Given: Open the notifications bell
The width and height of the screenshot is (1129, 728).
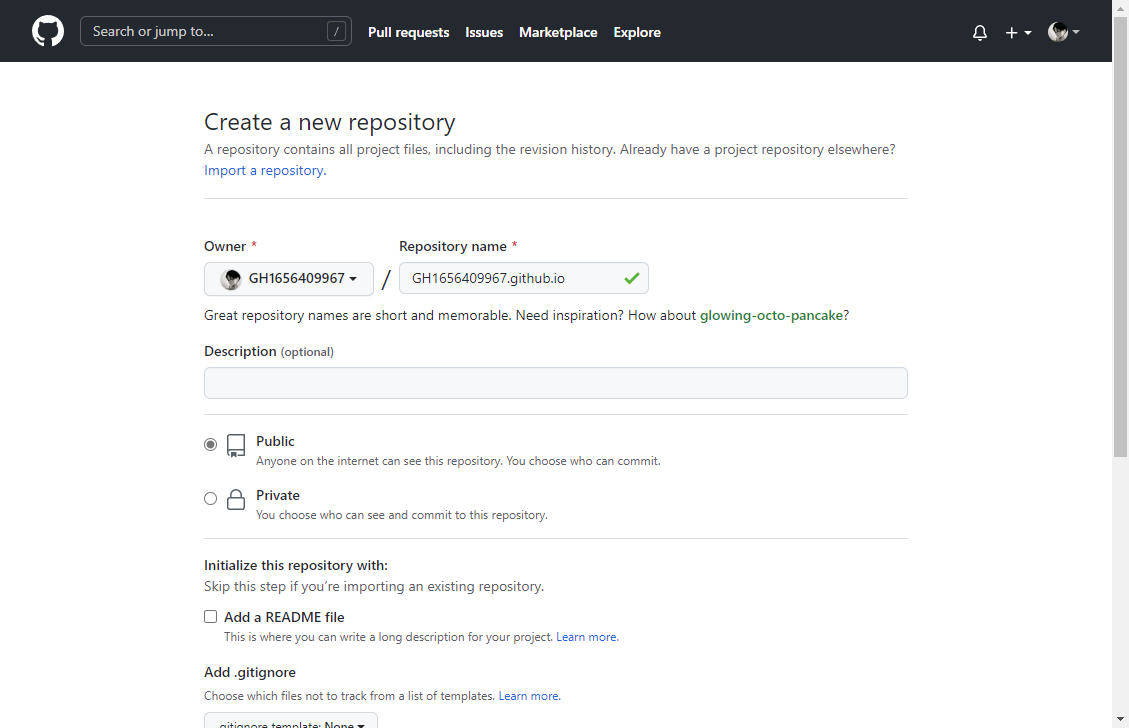Looking at the screenshot, I should pyautogui.click(x=980, y=32).
